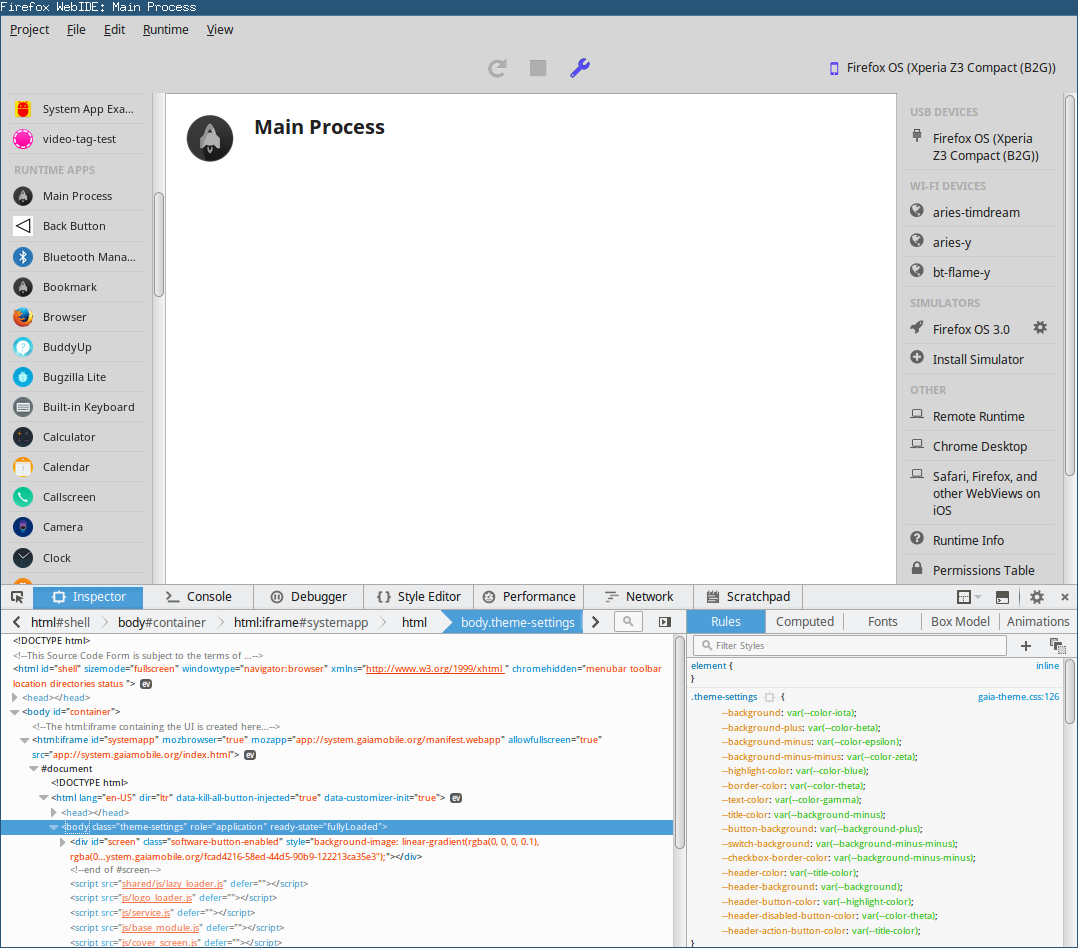The image size is (1078, 948).
Task: Click shared/js/lazy_loader.js script link
Action: (173, 884)
